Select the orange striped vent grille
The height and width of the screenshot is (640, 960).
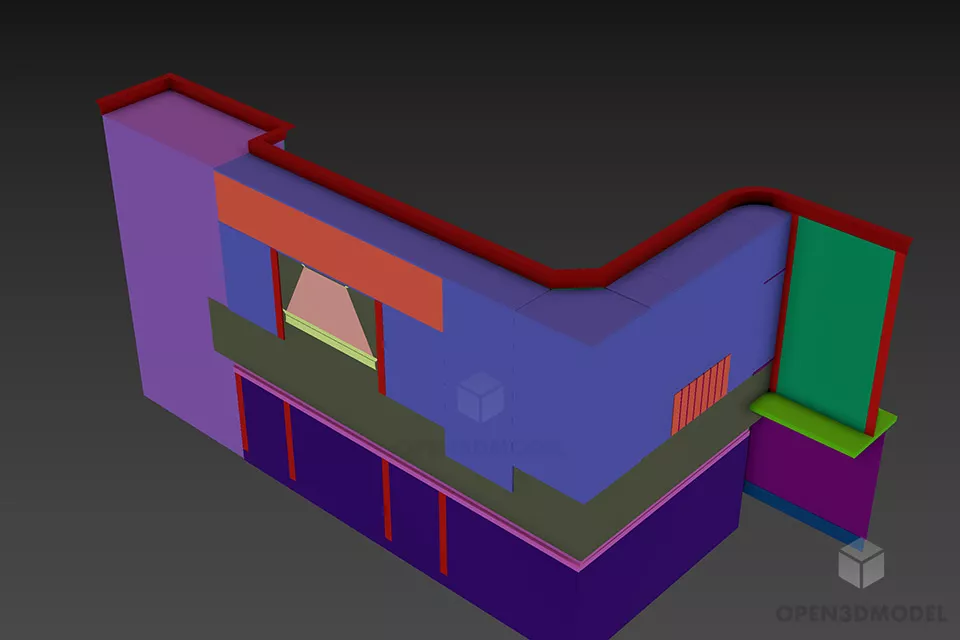pyautogui.click(x=700, y=394)
